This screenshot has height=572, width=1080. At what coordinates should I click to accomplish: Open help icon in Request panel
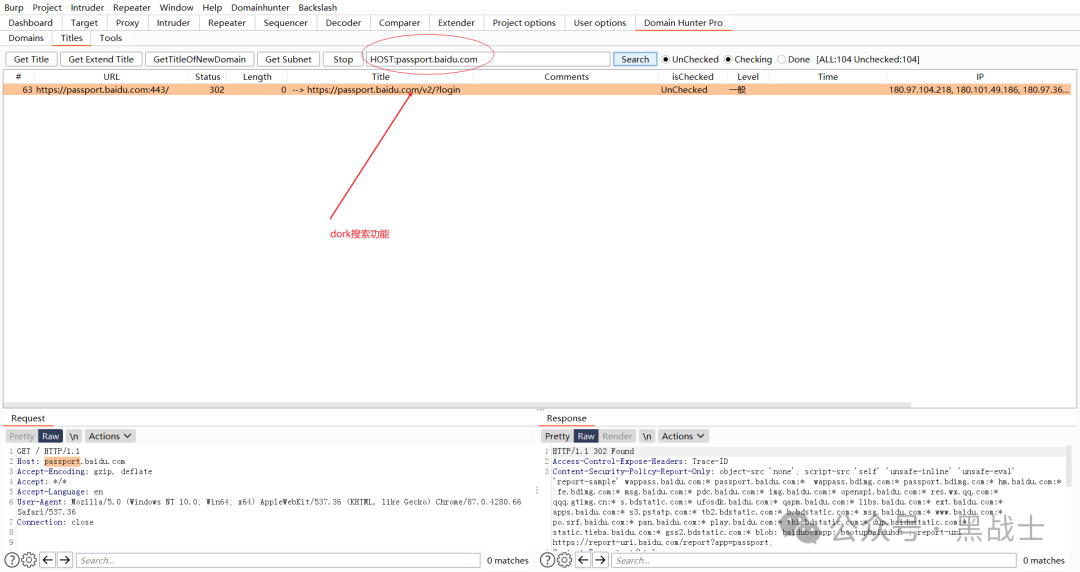pyautogui.click(x=12, y=560)
